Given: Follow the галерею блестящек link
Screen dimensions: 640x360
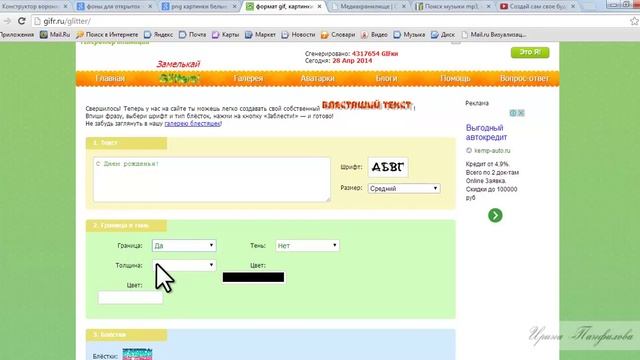Looking at the screenshot, I should point(192,123).
